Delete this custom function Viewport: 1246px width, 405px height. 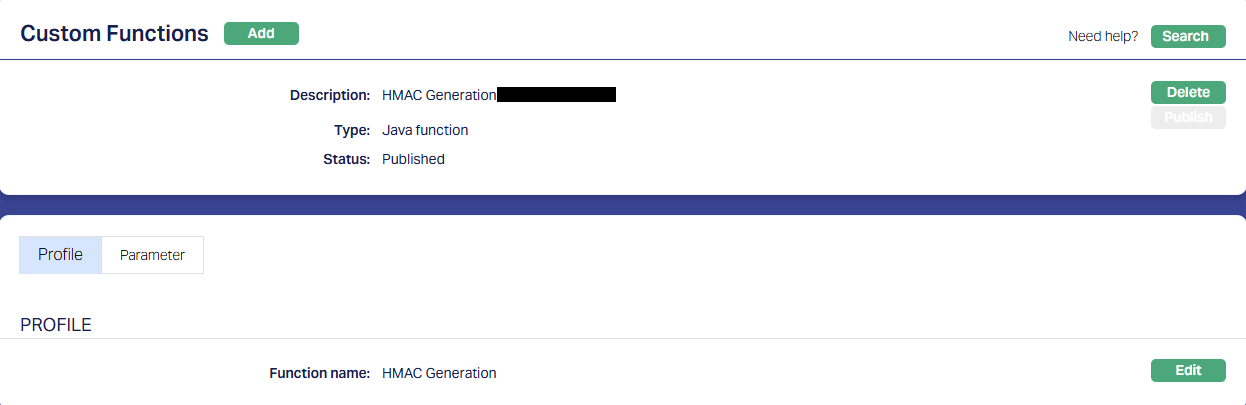1188,92
